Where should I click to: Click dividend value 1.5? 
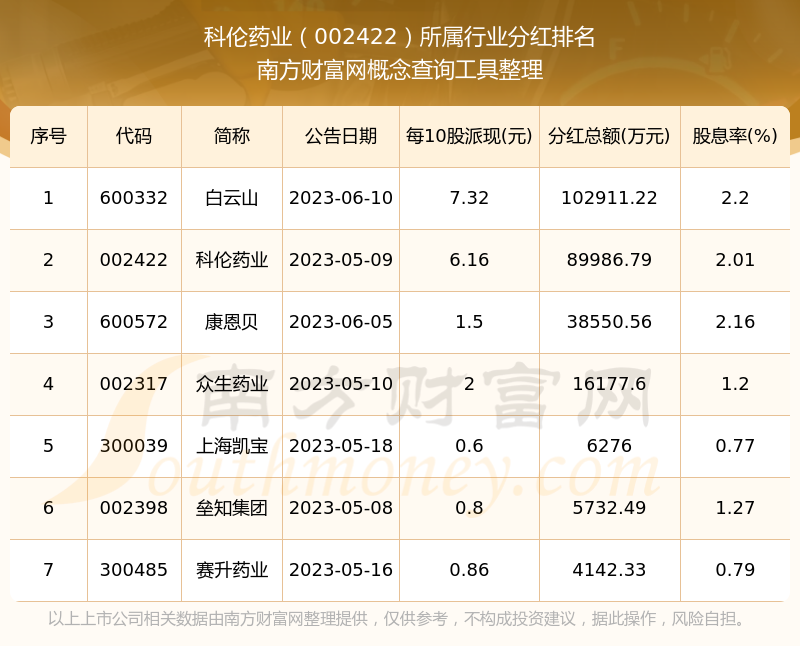(469, 322)
